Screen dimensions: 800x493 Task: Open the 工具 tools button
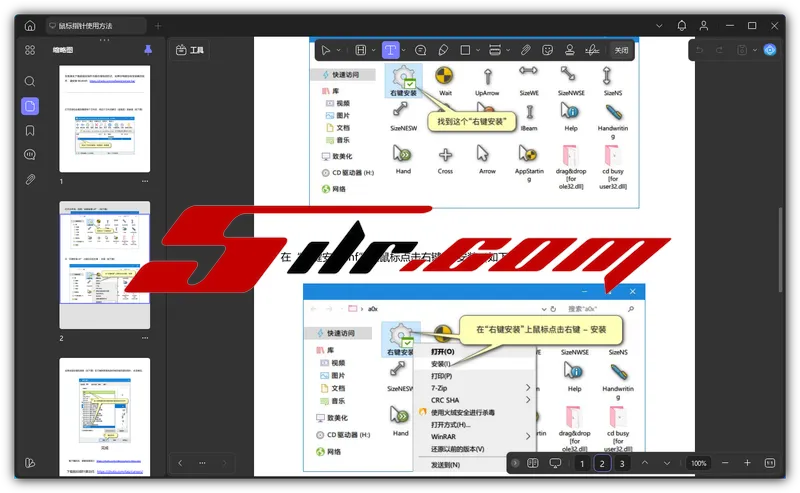[190, 50]
